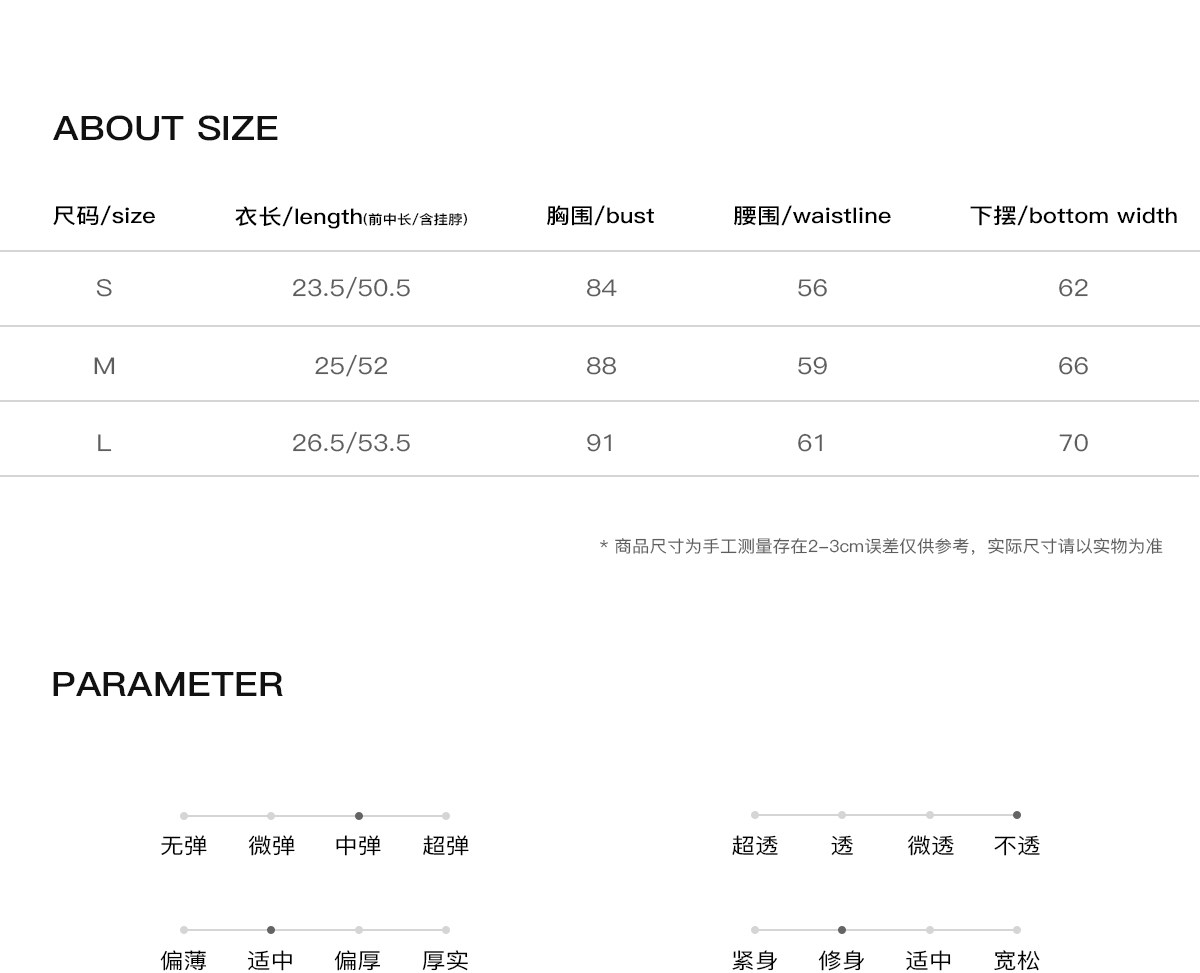Image resolution: width=1200 pixels, height=973 pixels.
Task: Click the size S row label
Action: click(104, 288)
